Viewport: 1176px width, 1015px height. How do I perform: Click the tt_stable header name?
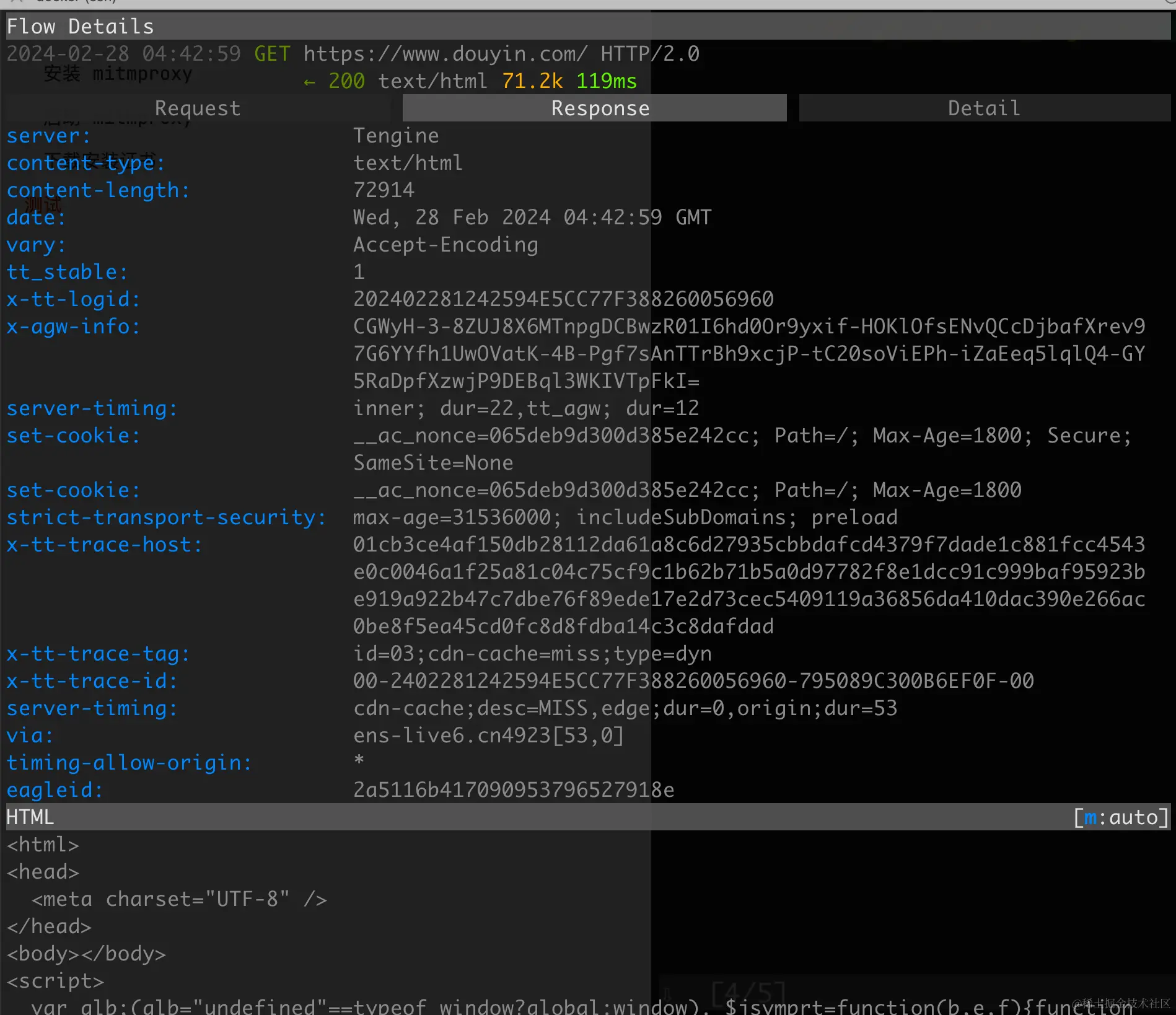[67, 272]
